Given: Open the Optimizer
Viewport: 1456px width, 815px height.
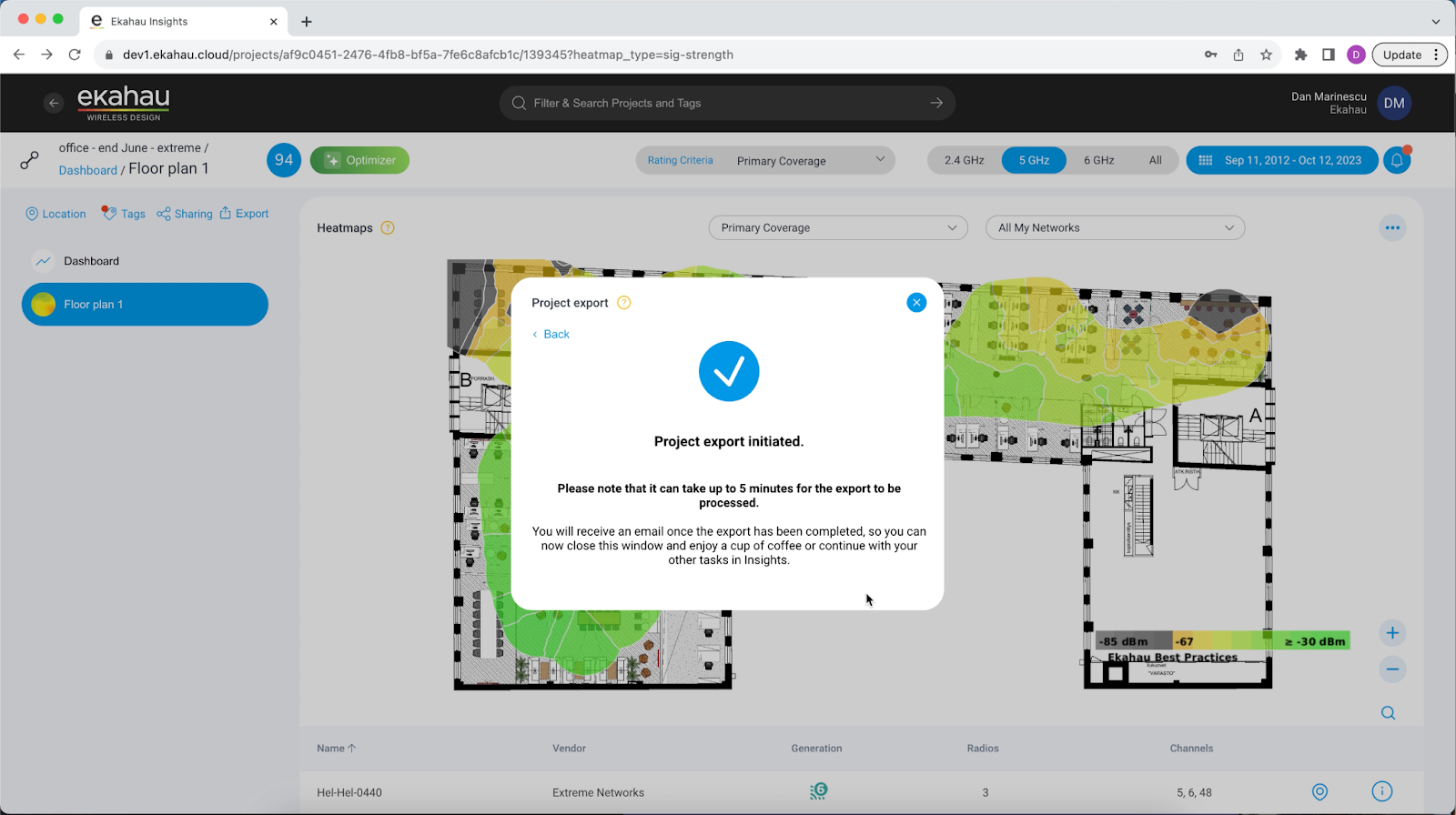Looking at the screenshot, I should pyautogui.click(x=359, y=160).
